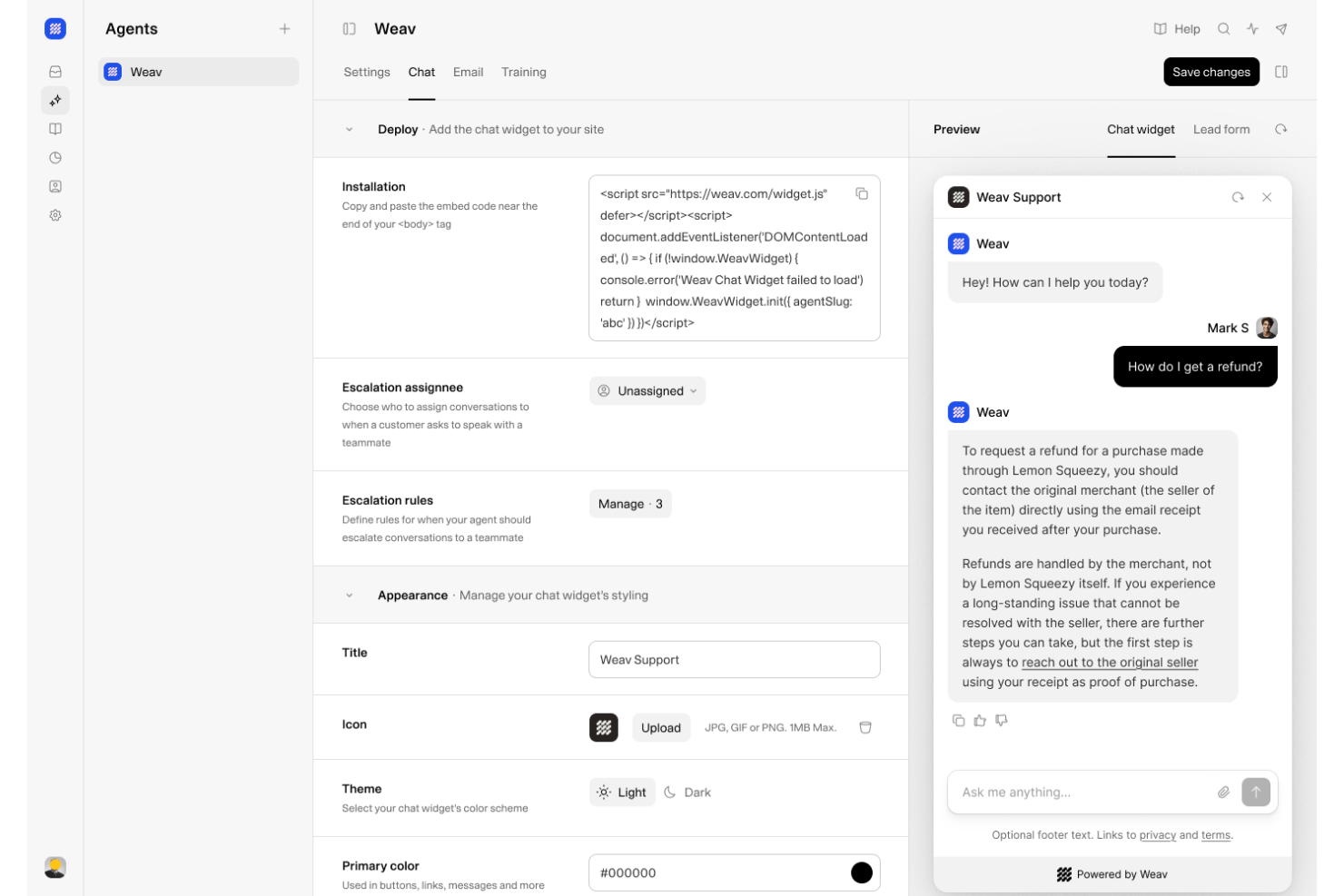Screen dimensions: 1344x896
Task: Click the #000000 primary color field
Action: click(x=735, y=872)
